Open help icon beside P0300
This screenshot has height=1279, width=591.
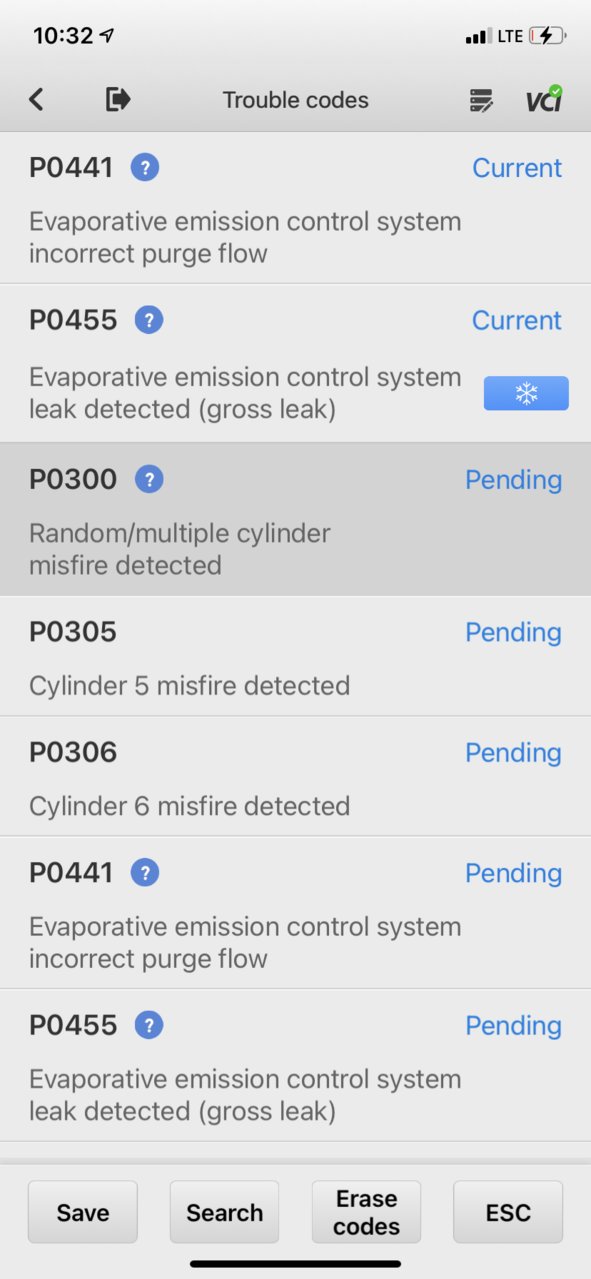click(149, 480)
